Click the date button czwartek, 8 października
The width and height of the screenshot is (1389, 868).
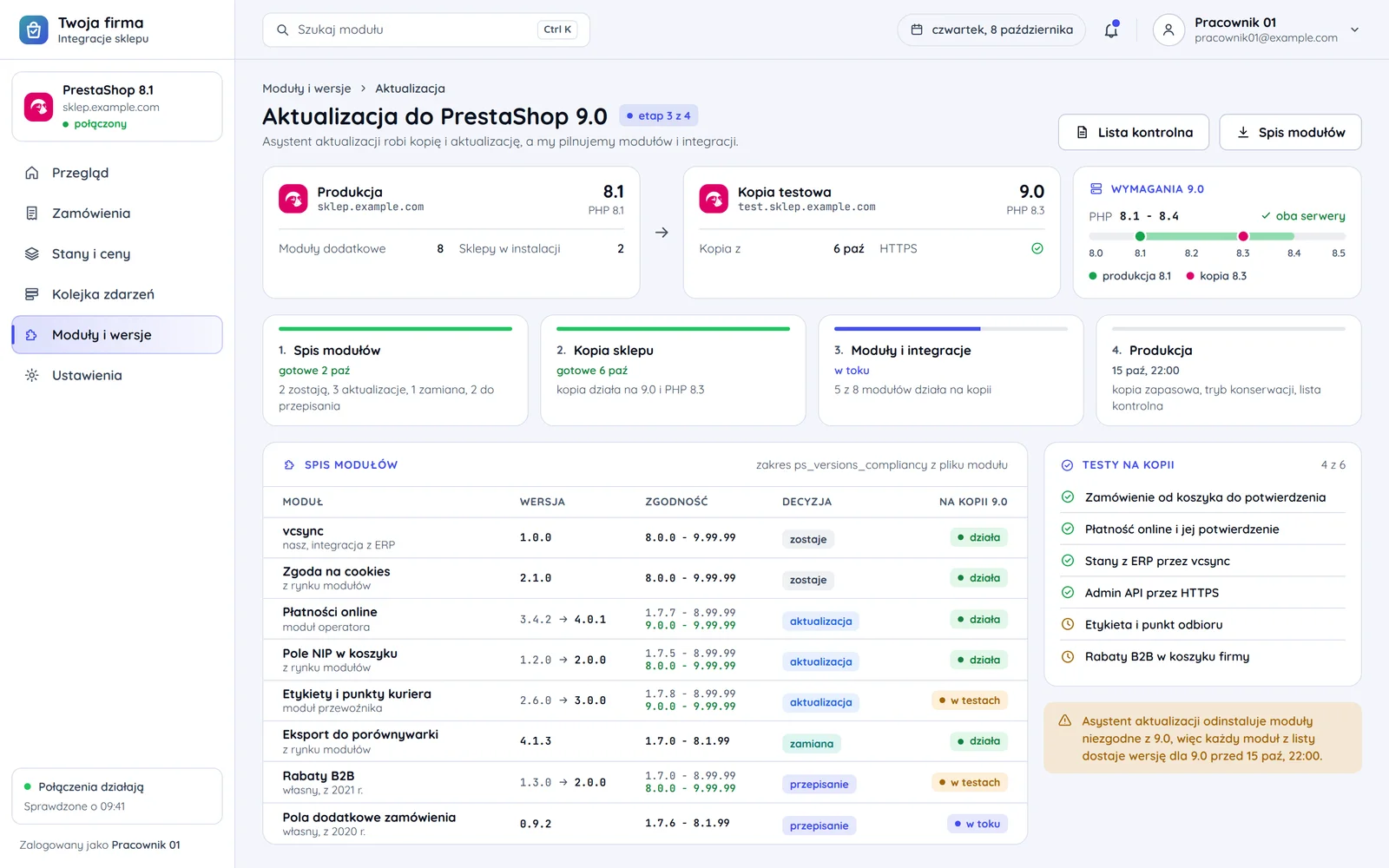991,30
